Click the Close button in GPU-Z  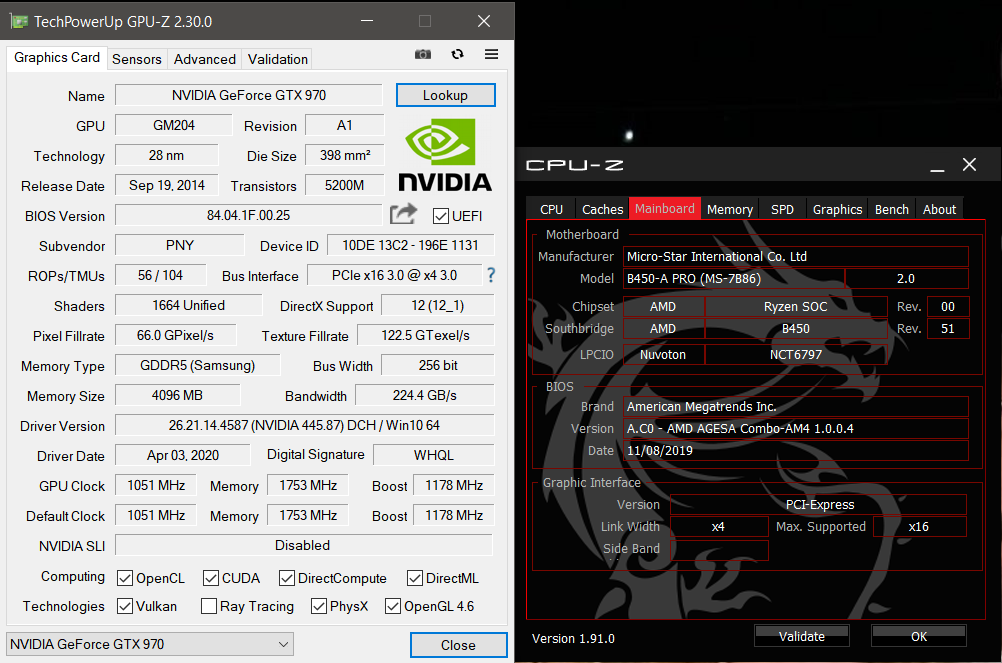[x=458, y=645]
